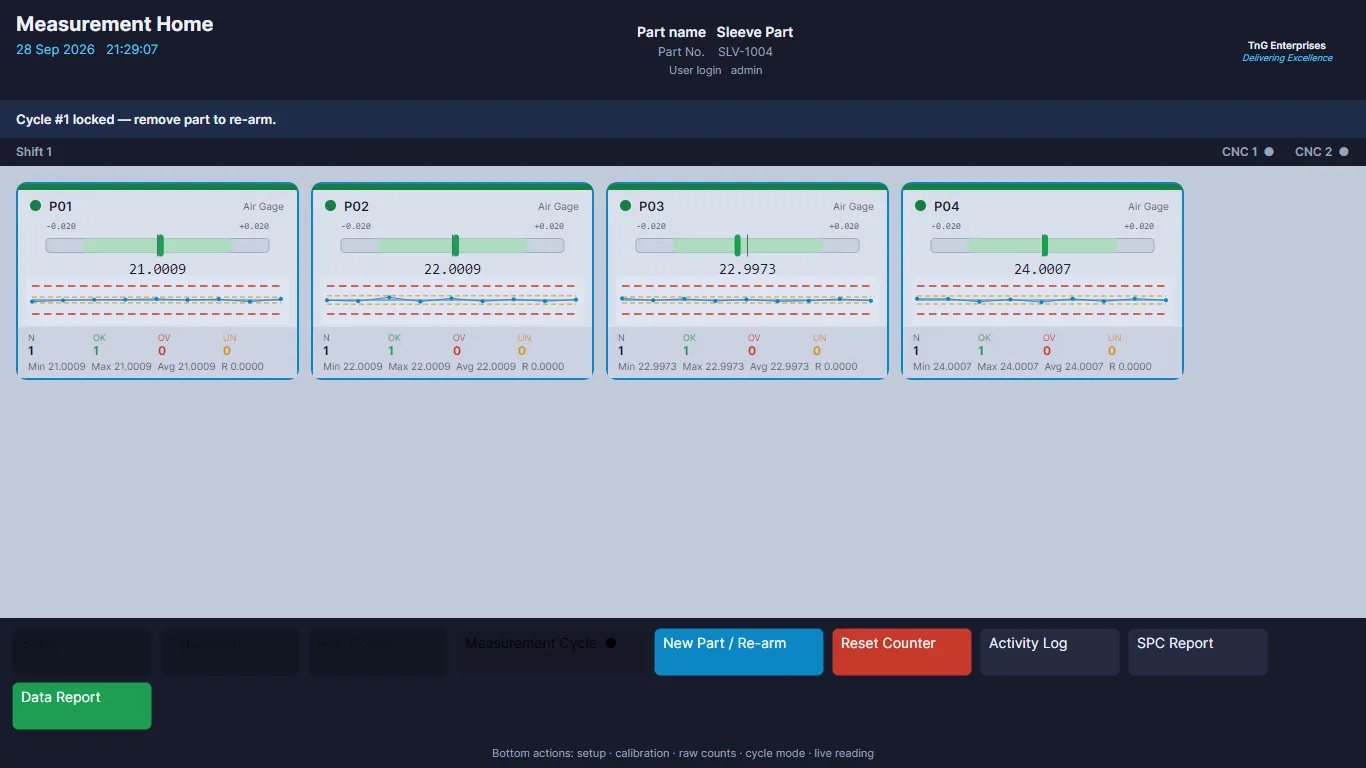Screen dimensions: 1366x768
Task: Click the "TnG Enterprises" logo text
Action: [1287, 46]
